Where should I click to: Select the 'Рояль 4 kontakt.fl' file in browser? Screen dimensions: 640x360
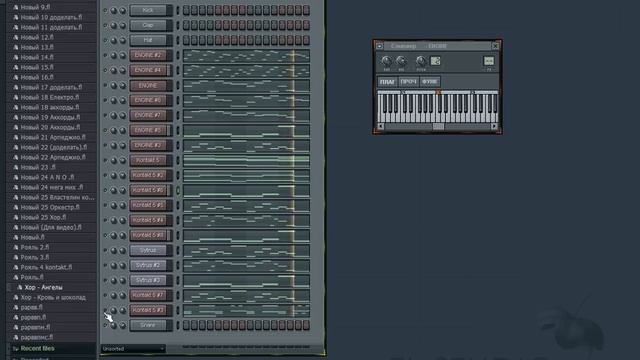click(x=46, y=267)
